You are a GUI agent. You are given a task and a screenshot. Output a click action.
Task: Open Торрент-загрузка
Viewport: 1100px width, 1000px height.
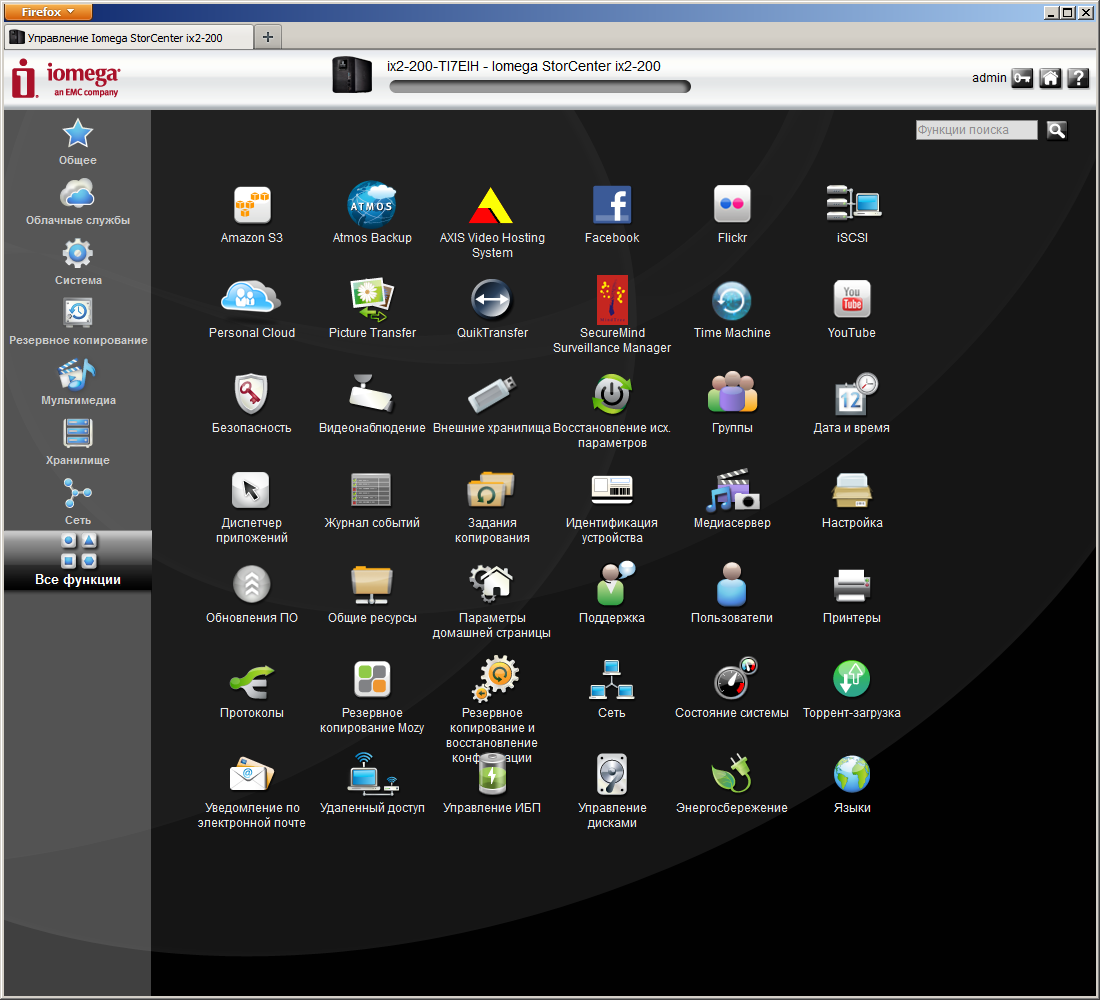click(852, 679)
